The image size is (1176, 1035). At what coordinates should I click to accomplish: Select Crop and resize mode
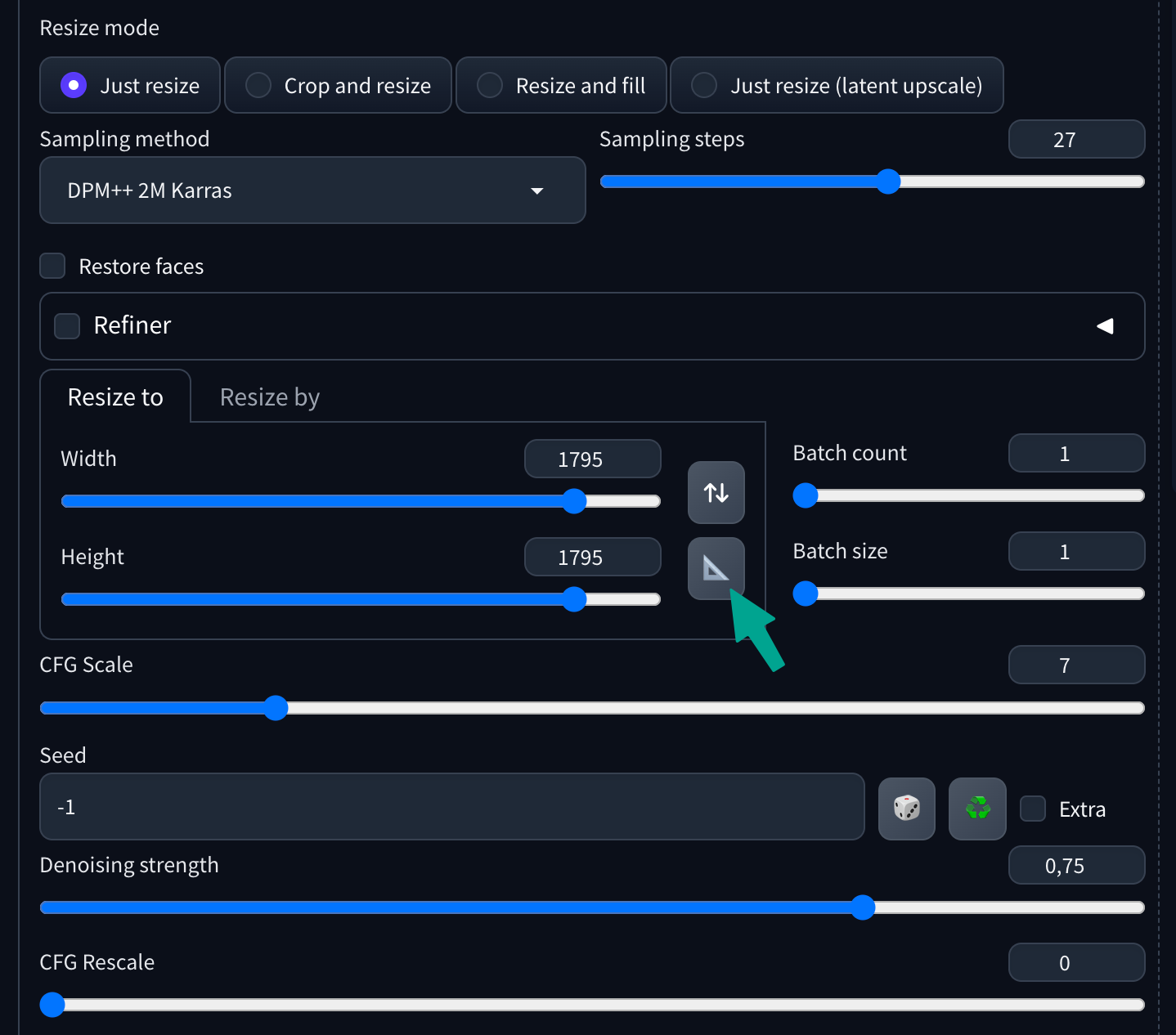tap(339, 85)
